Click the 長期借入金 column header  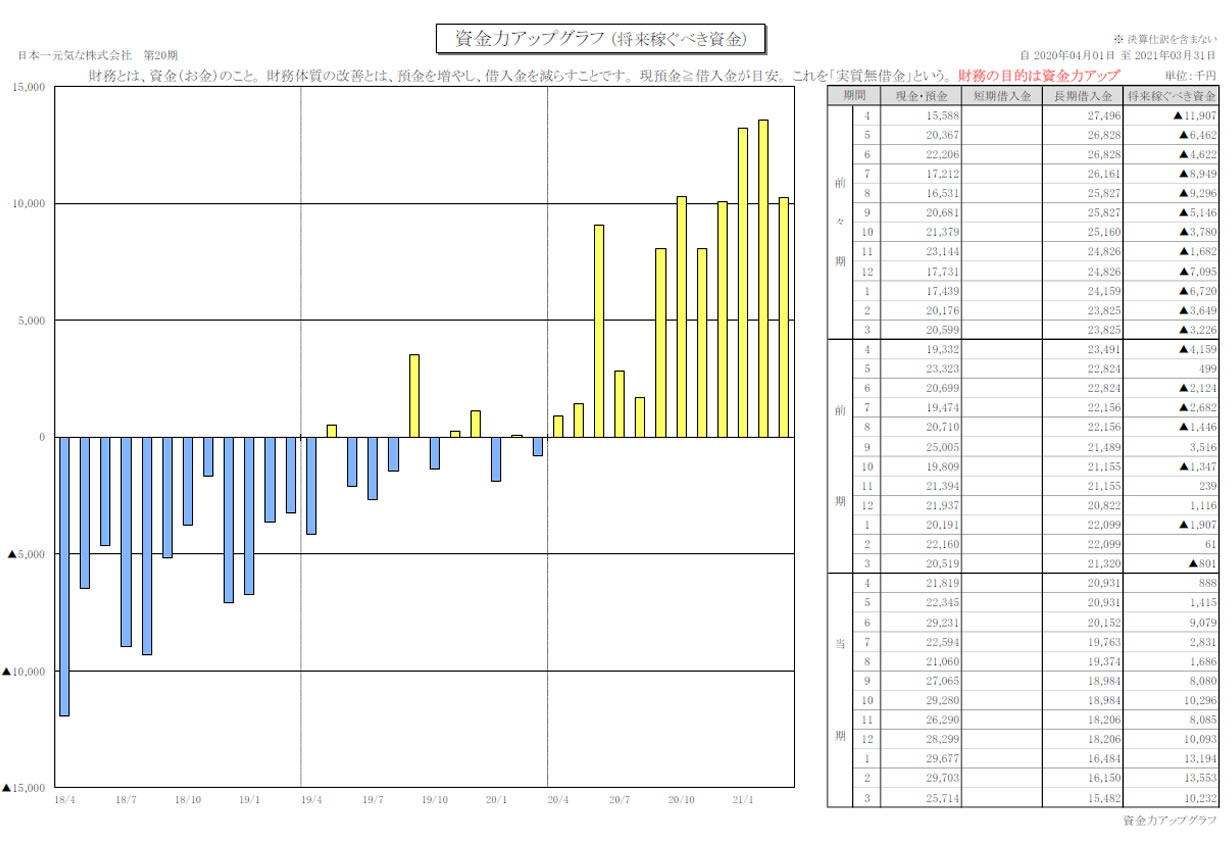click(1082, 96)
